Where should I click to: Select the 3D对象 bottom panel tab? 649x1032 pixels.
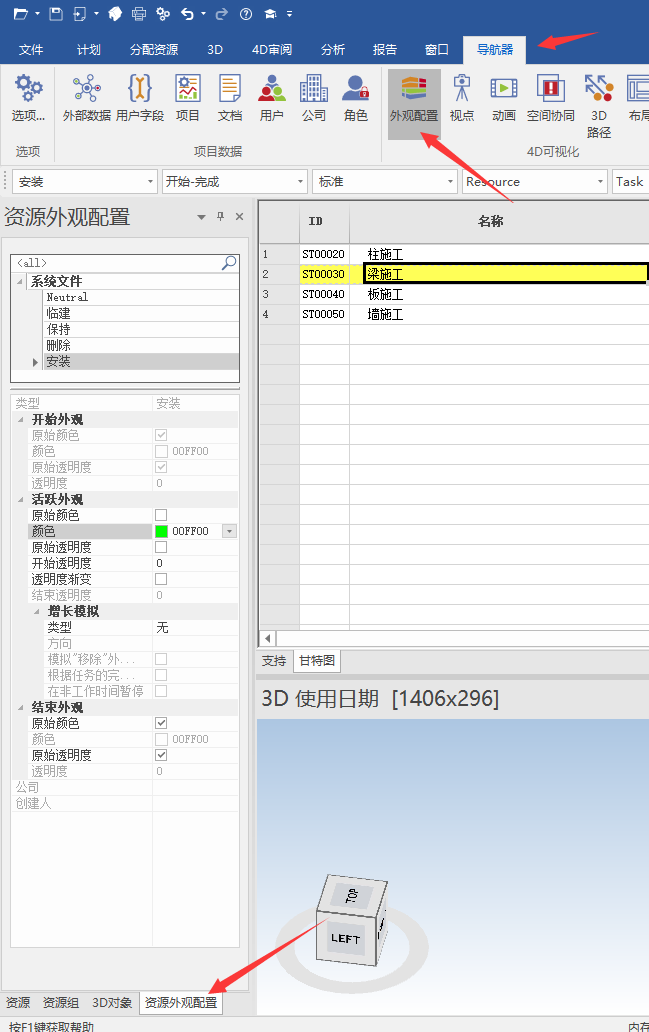(x=112, y=1002)
